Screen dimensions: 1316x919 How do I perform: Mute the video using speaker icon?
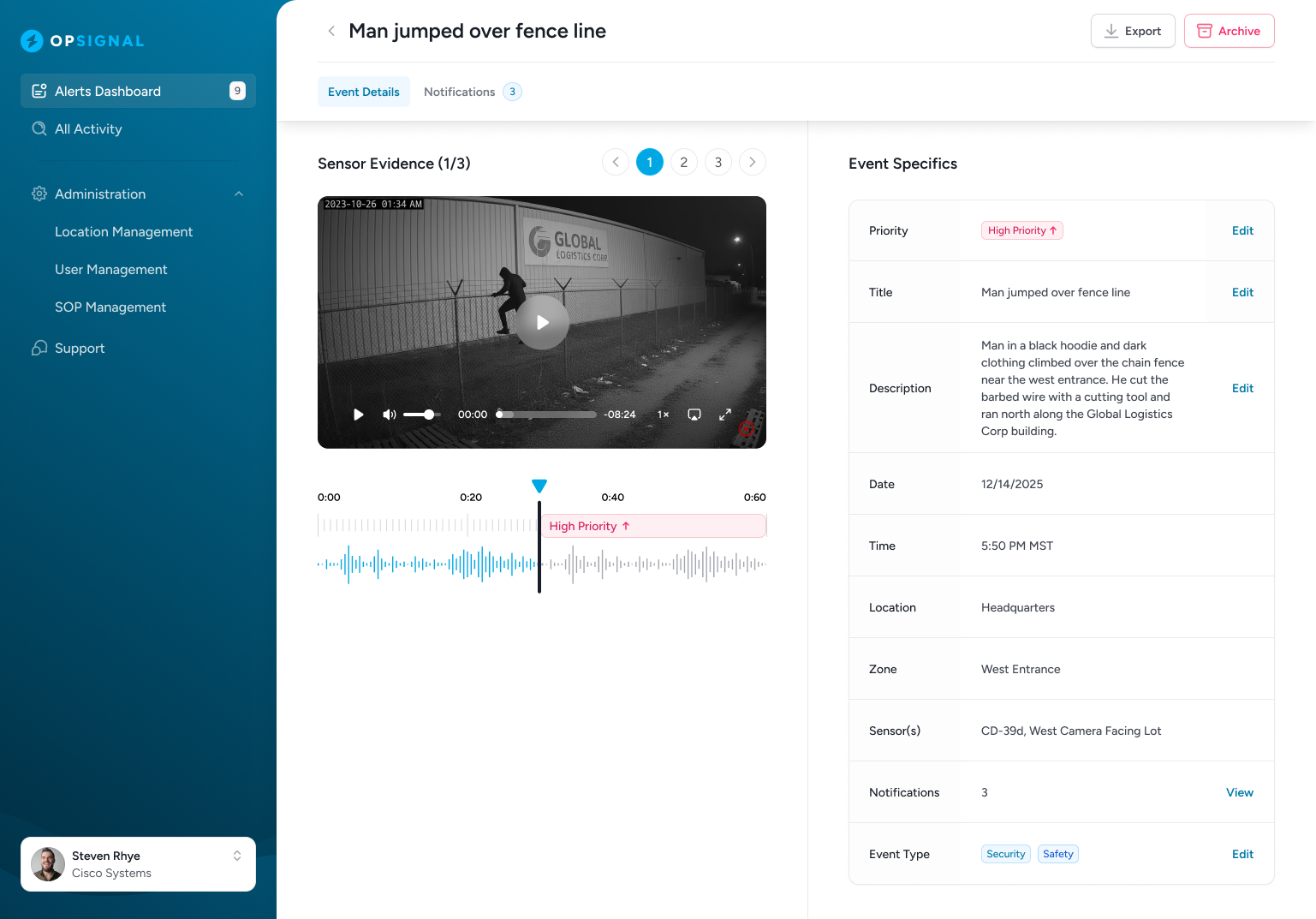[389, 415]
